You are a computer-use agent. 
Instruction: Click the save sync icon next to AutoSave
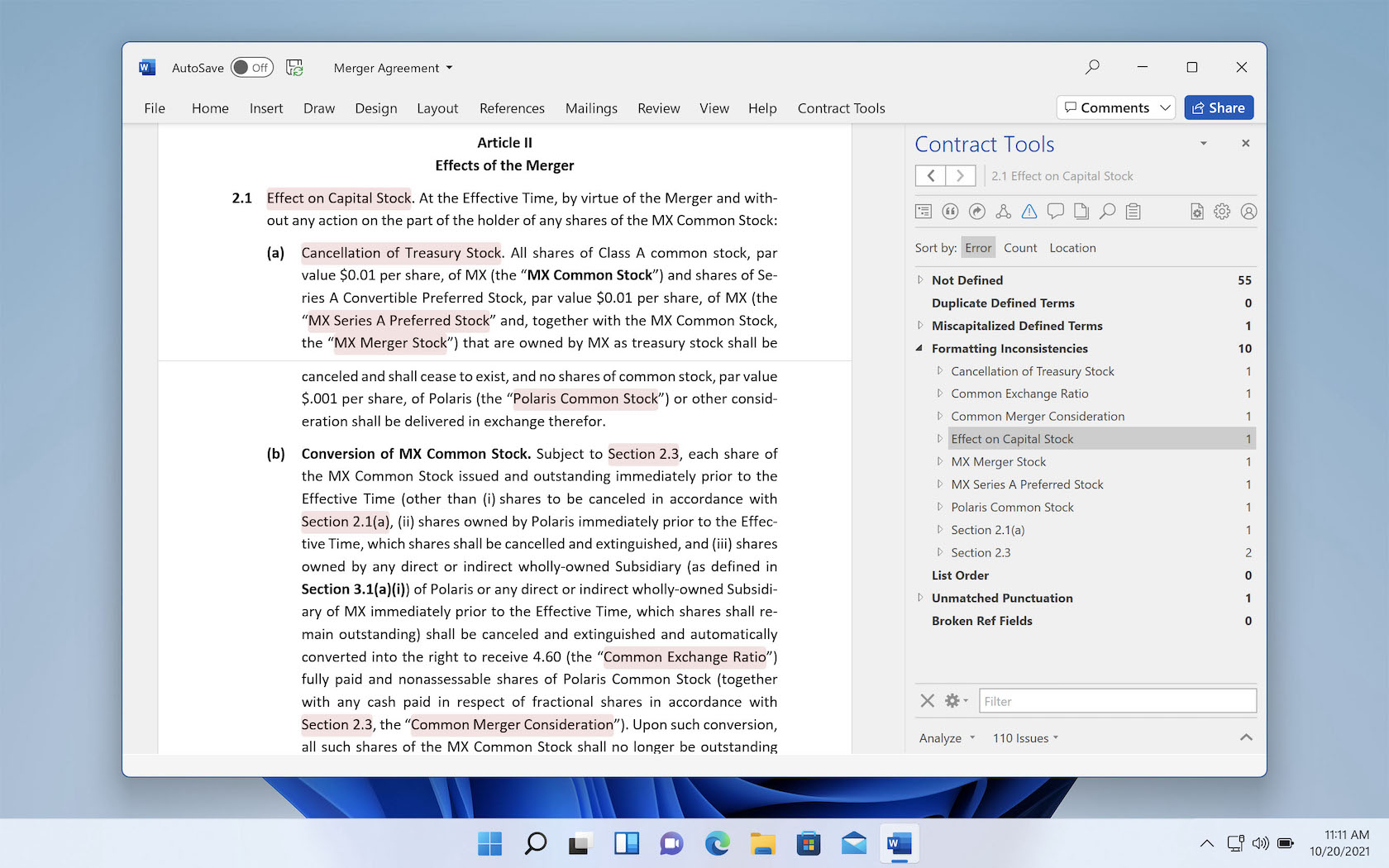tap(294, 68)
